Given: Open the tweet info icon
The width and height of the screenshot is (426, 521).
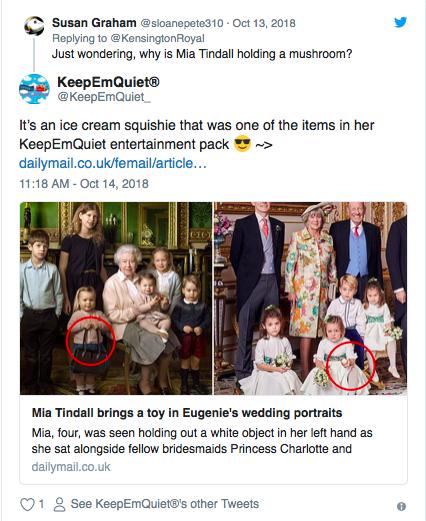Looking at the screenshot, I should (401, 506).
